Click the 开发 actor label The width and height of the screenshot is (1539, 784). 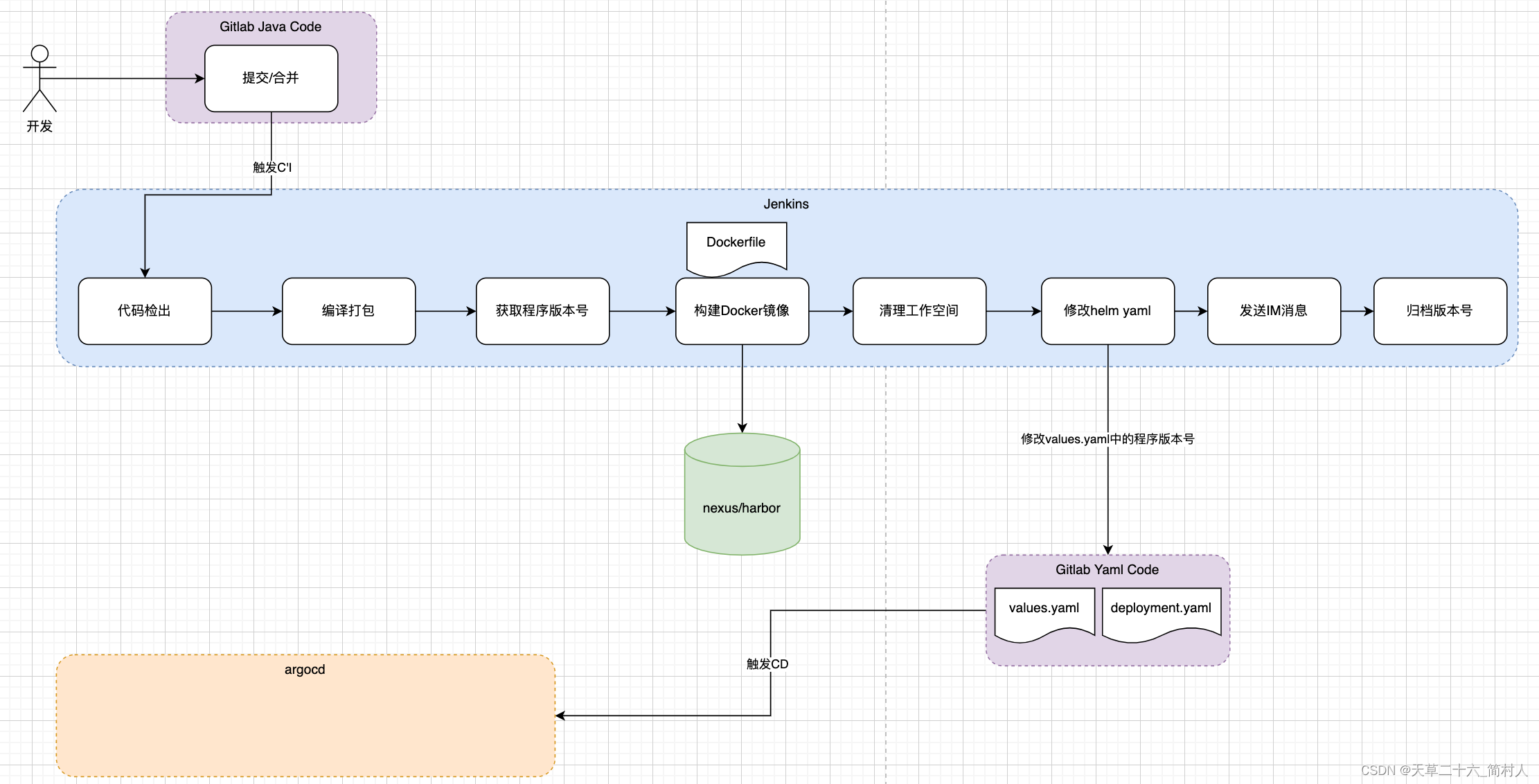coord(39,126)
